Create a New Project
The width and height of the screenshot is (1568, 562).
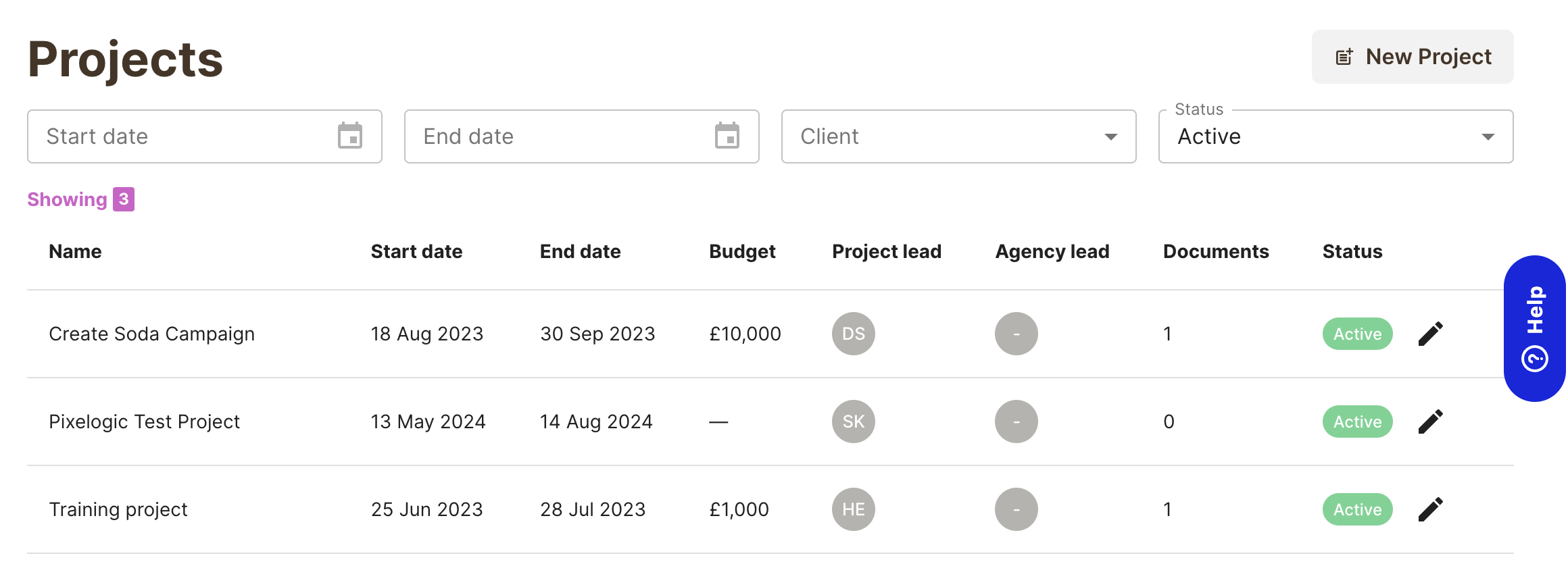click(1413, 57)
